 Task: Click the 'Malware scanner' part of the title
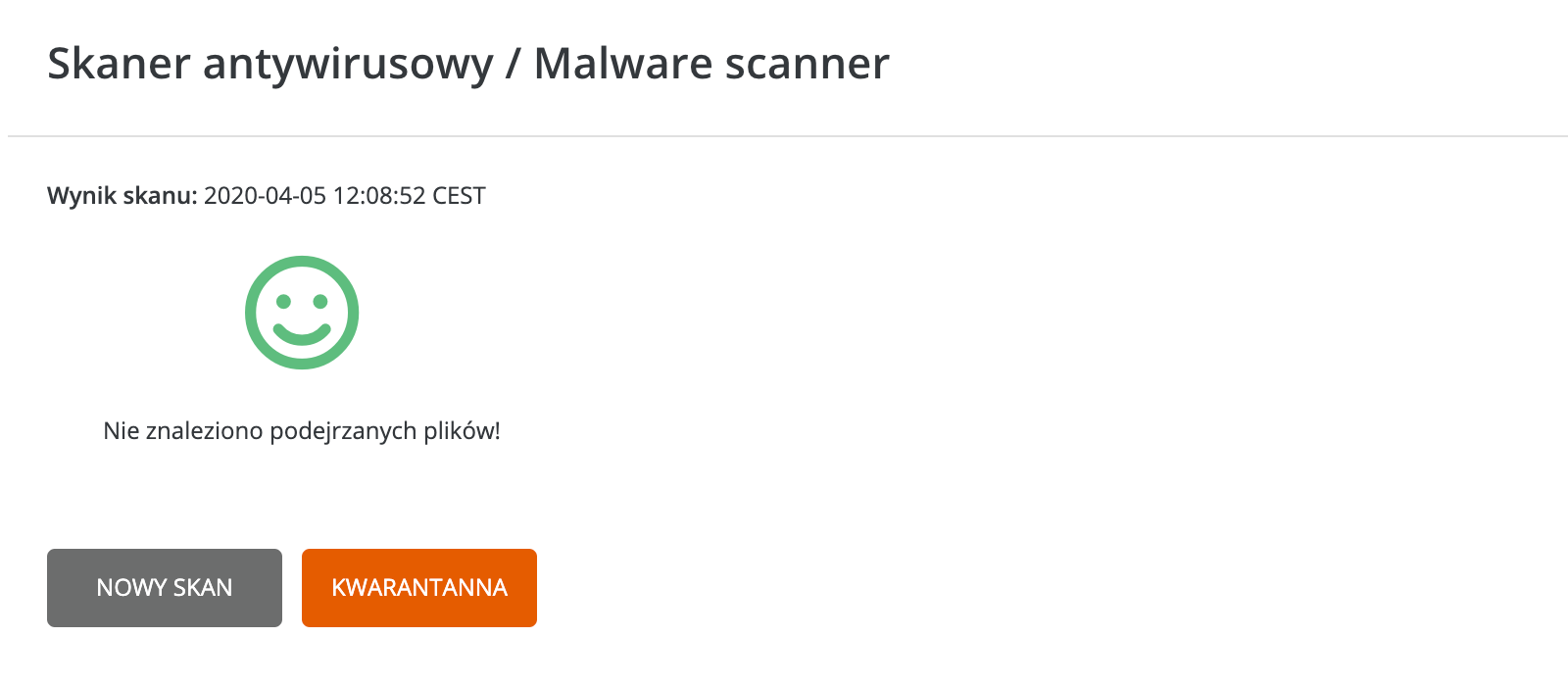tap(711, 64)
